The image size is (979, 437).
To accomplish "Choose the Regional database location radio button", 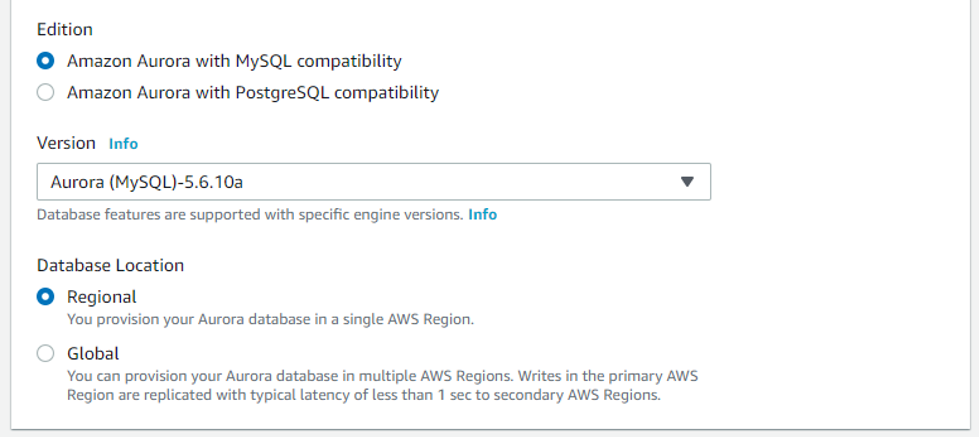I will point(46,297).
